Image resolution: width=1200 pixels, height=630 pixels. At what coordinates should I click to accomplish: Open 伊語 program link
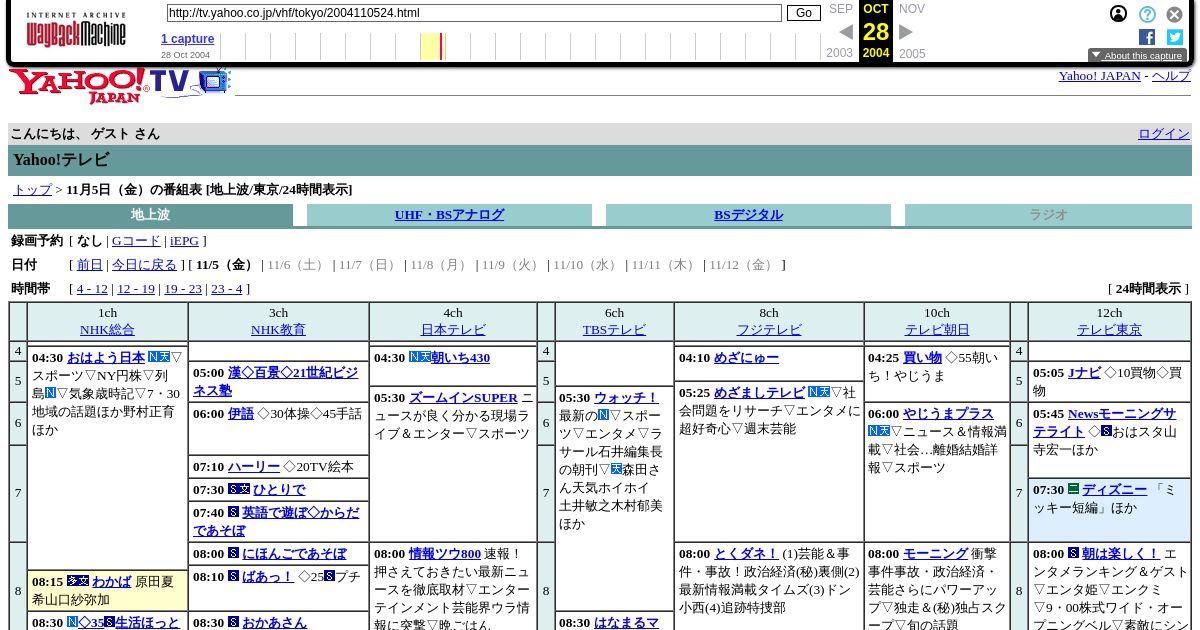[241, 414]
